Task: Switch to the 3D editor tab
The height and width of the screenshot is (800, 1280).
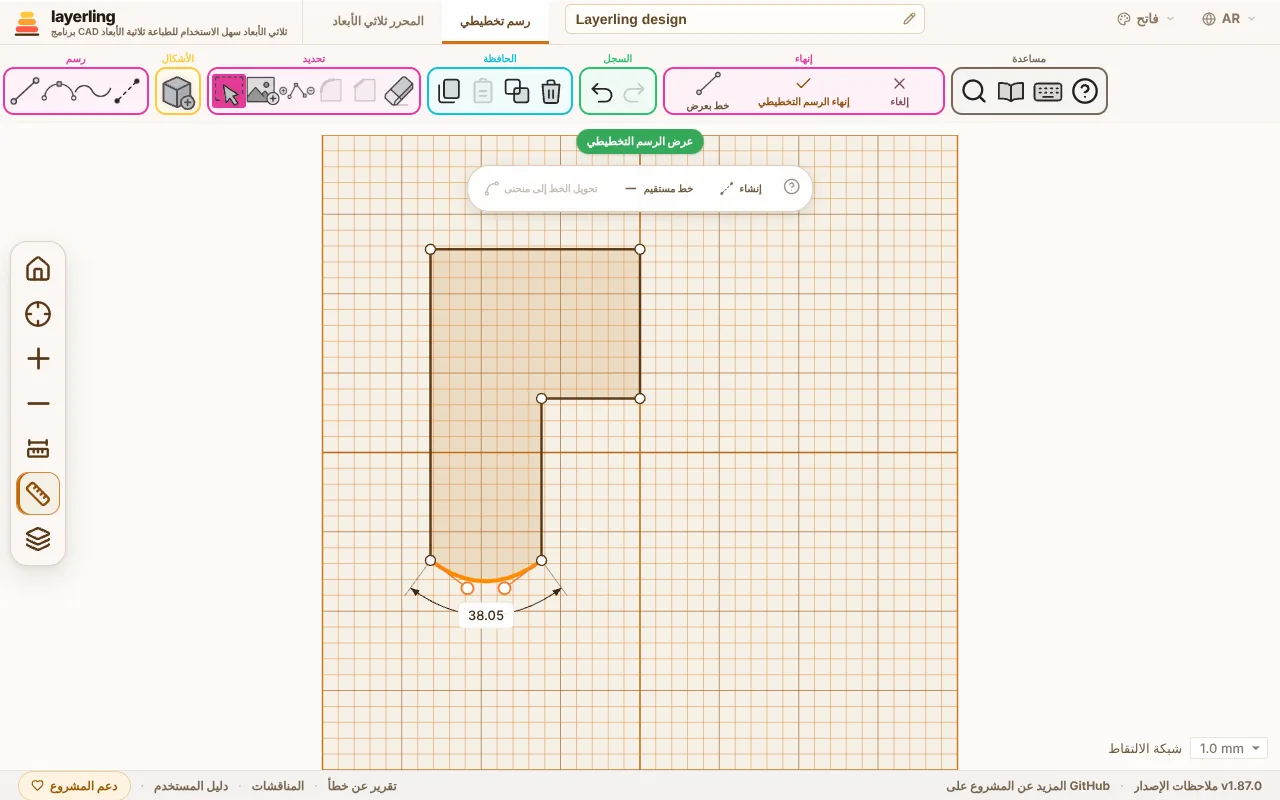Action: pyautogui.click(x=378, y=21)
